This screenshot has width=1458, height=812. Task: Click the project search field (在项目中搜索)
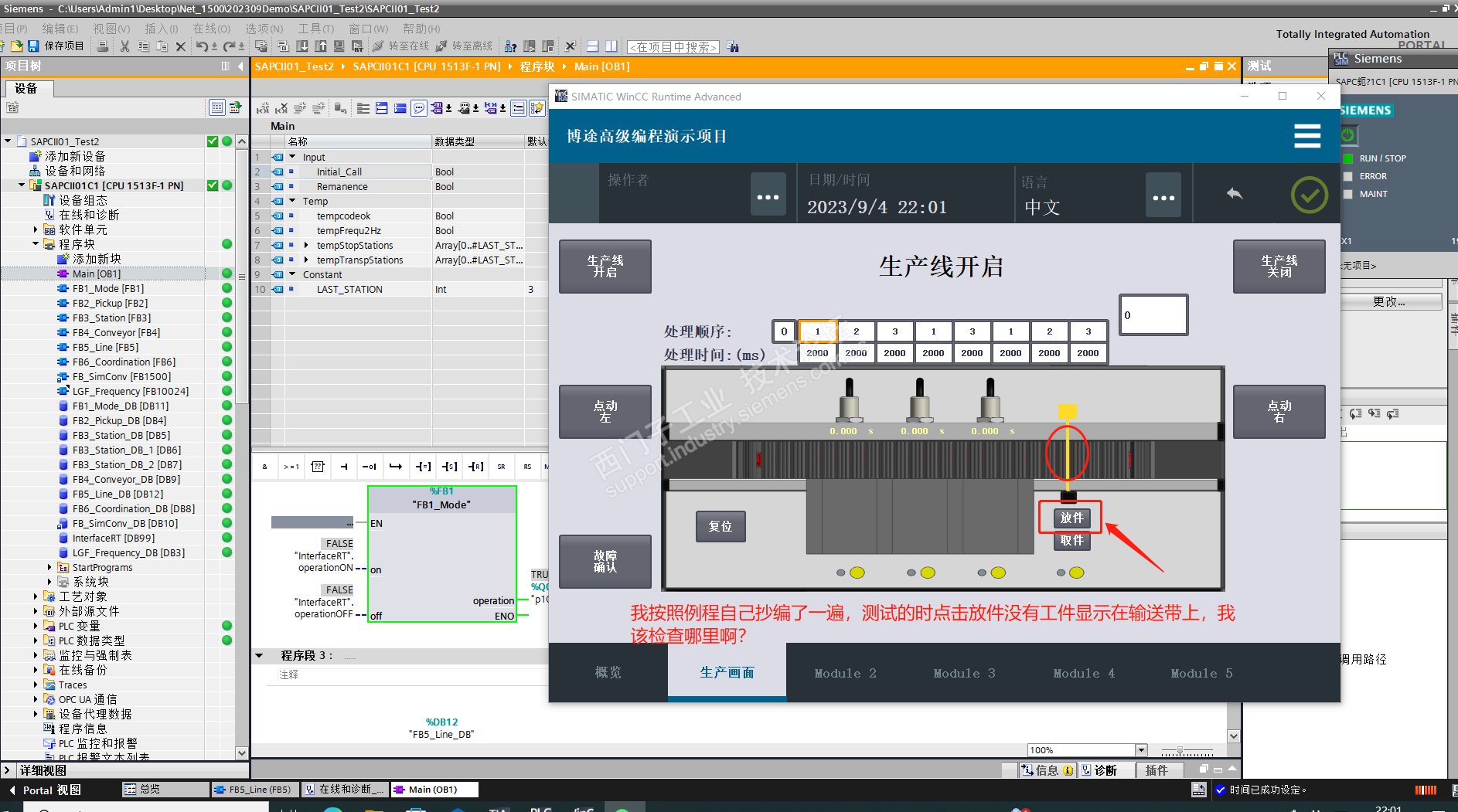click(x=673, y=47)
